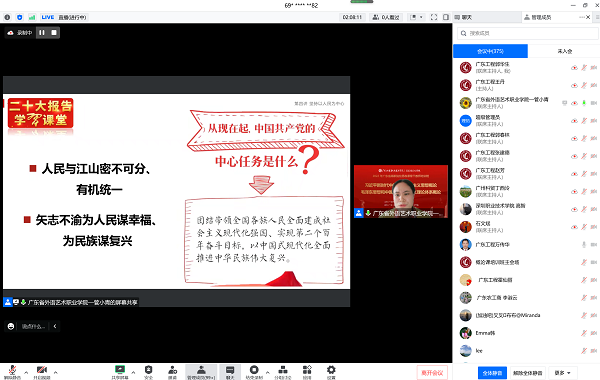Toggle the eye icon on host 广东工程王丹's row
Viewport: 600px width, 380px height.
[574, 85]
